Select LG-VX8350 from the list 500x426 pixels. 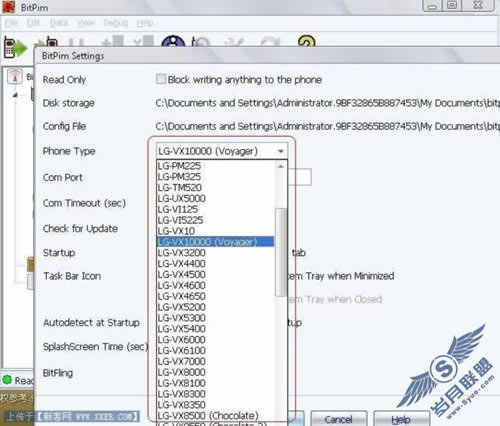click(x=215, y=405)
